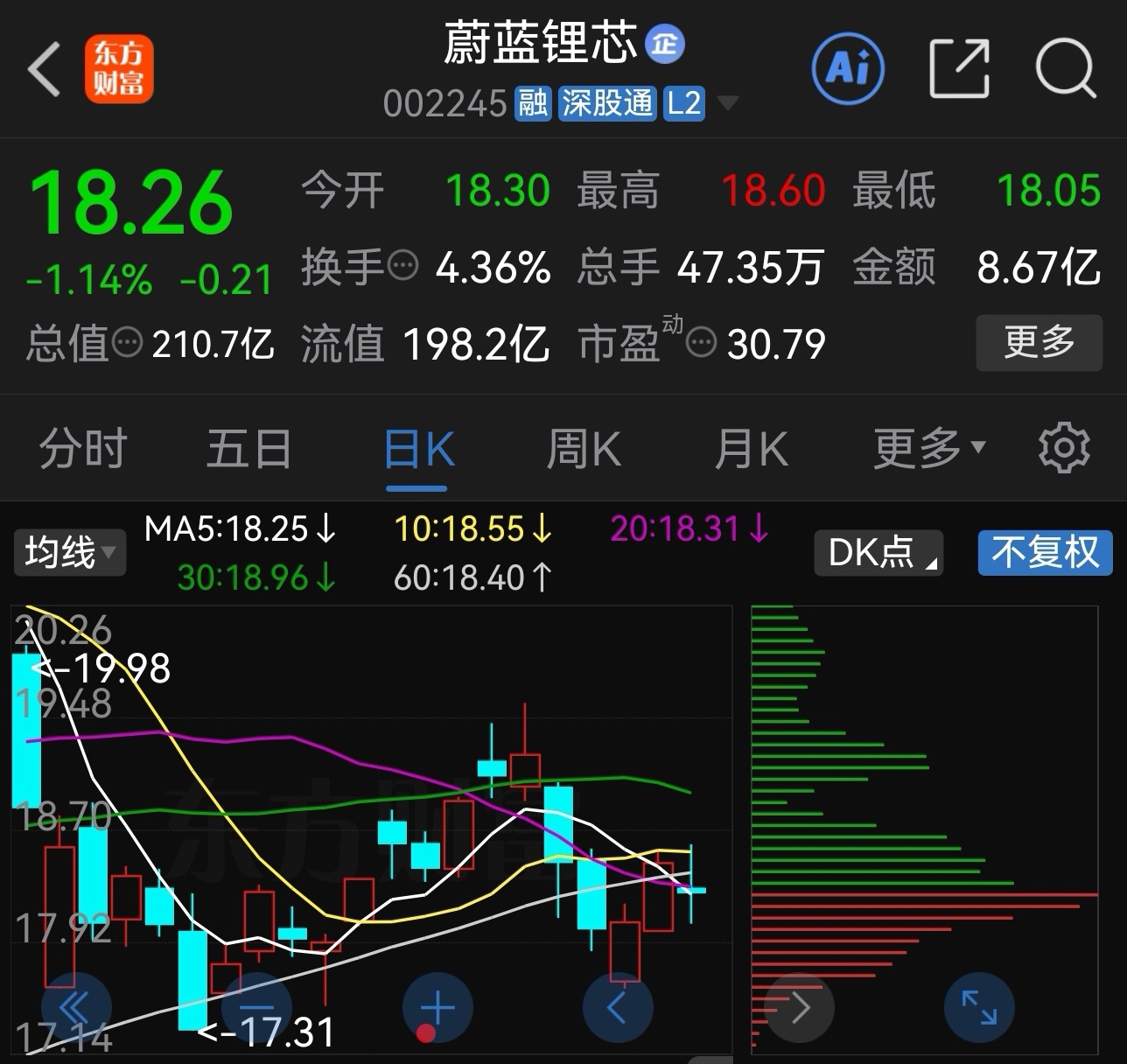Viewport: 1127px width, 1064px height.
Task: Tap the latest cyan candle on chart
Action: tap(691, 890)
